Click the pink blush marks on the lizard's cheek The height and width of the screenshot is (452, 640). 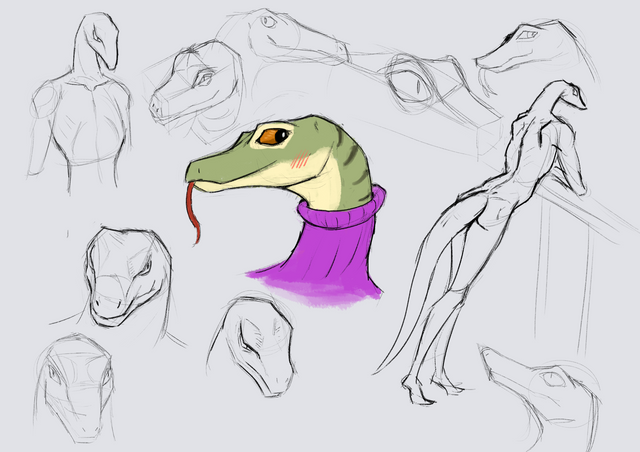click(x=300, y=159)
